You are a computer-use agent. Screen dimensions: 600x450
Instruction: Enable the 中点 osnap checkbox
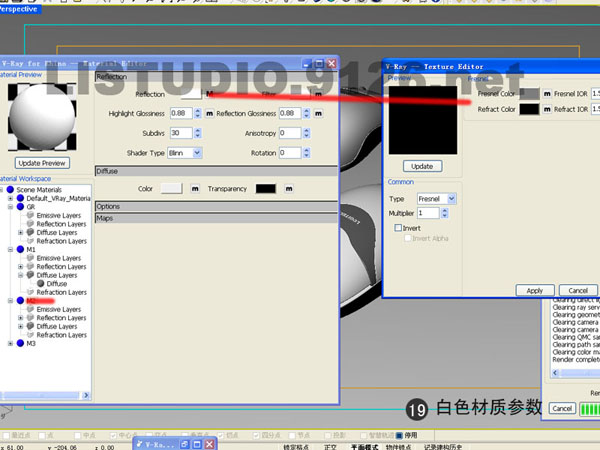click(x=78, y=435)
